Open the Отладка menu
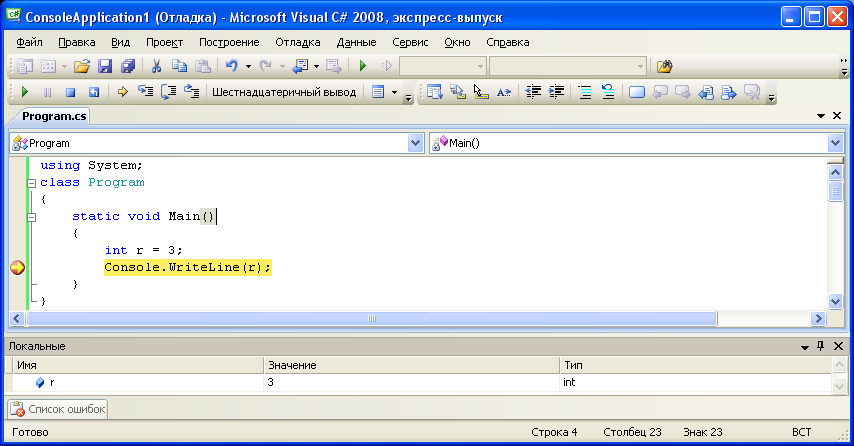Image resolution: width=854 pixels, height=446 pixels. pyautogui.click(x=298, y=42)
